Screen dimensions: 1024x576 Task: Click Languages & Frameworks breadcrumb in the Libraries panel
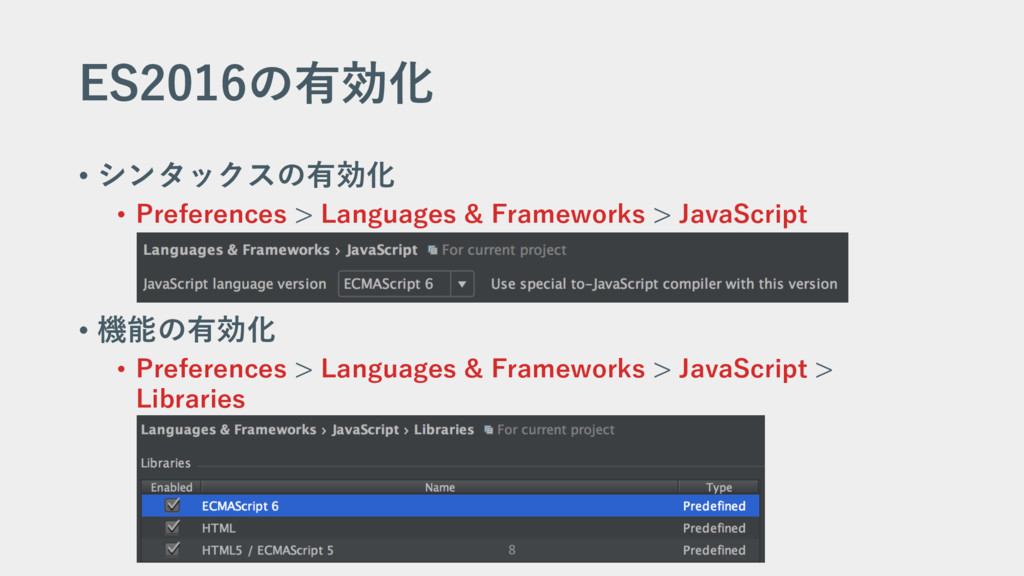228,430
